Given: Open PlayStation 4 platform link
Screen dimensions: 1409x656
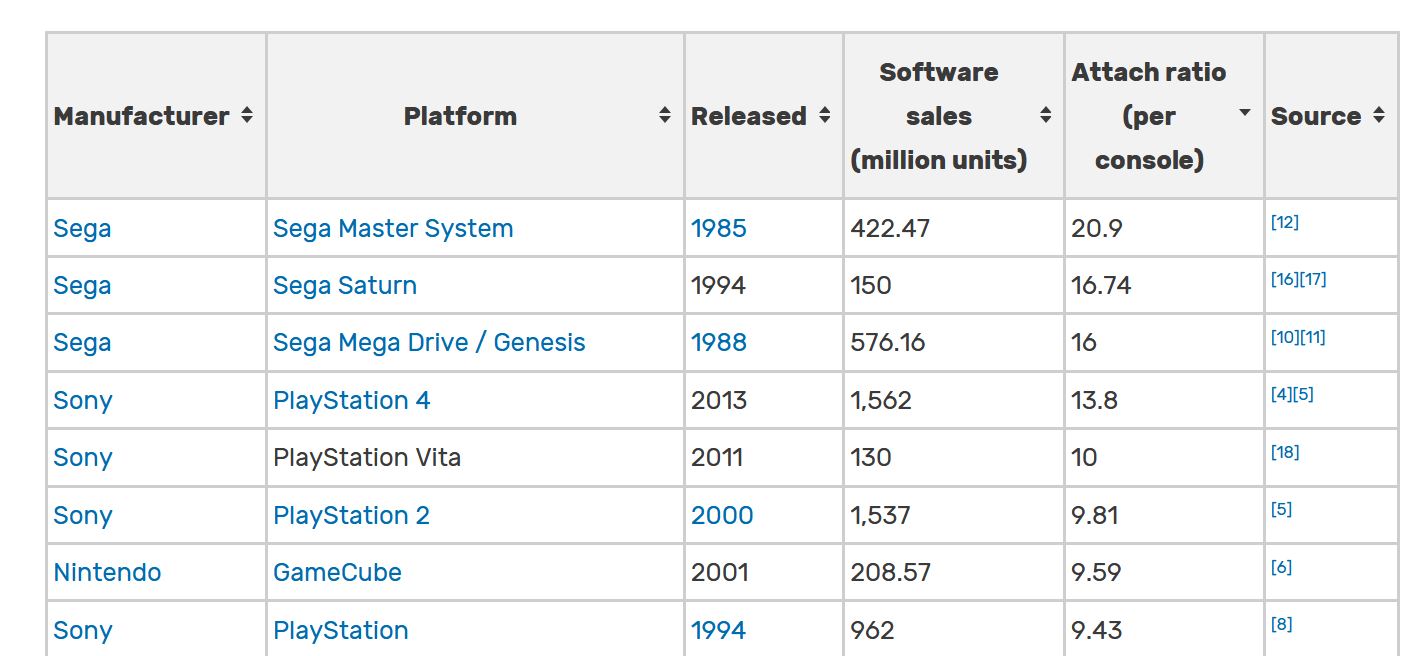Looking at the screenshot, I should point(351,400).
